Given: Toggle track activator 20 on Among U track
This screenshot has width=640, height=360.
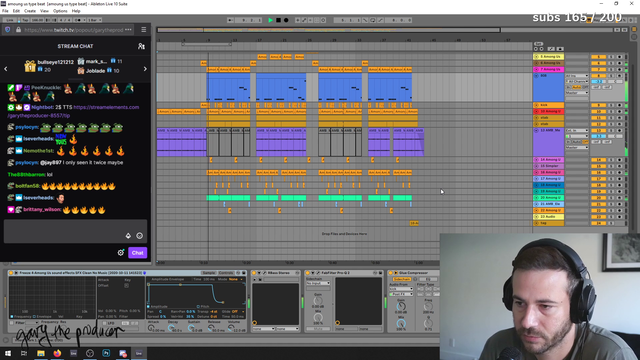Looking at the screenshot, I should 598,198.
